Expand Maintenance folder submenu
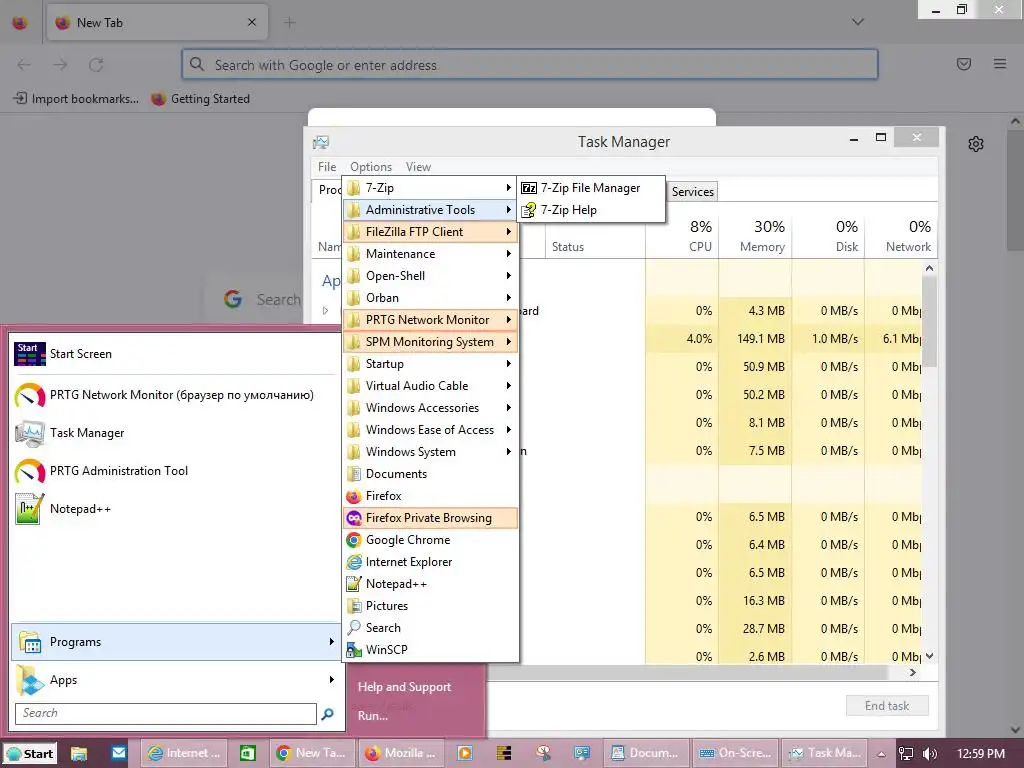 pyautogui.click(x=430, y=254)
